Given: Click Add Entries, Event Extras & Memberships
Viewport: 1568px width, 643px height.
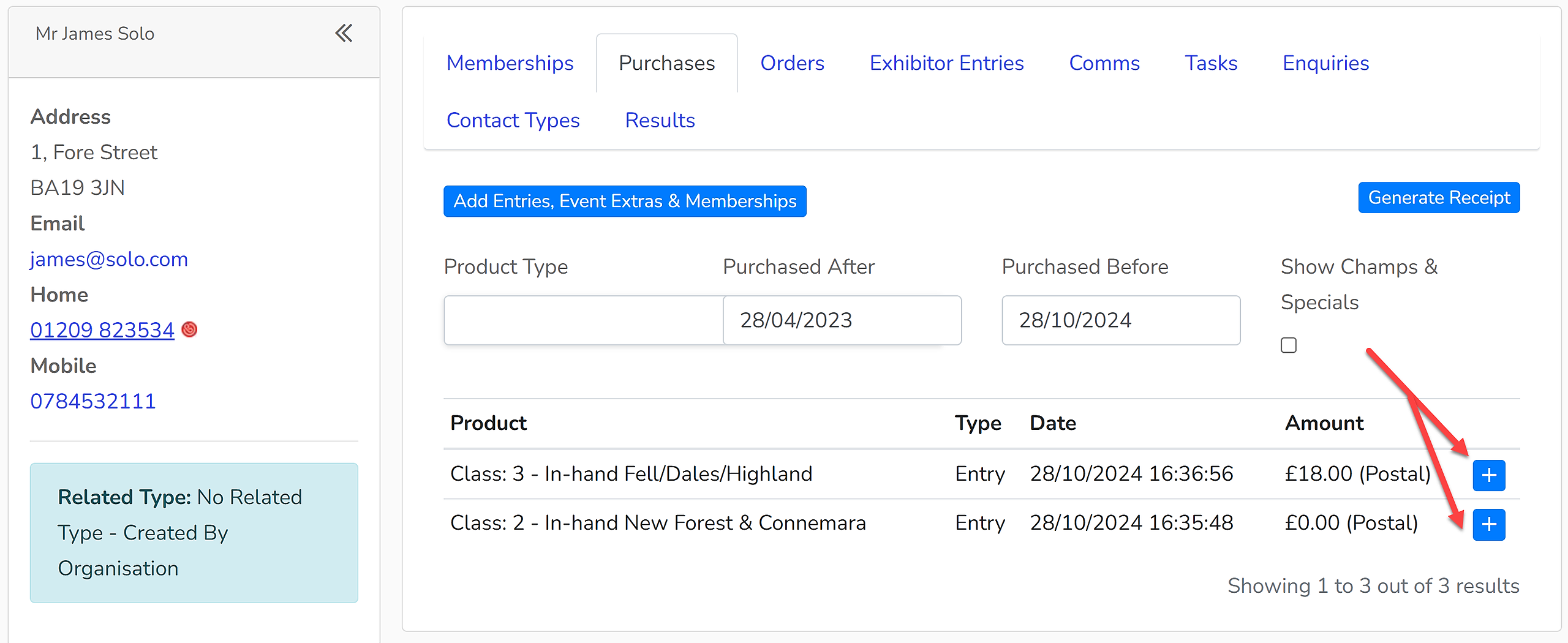Looking at the screenshot, I should (x=625, y=201).
